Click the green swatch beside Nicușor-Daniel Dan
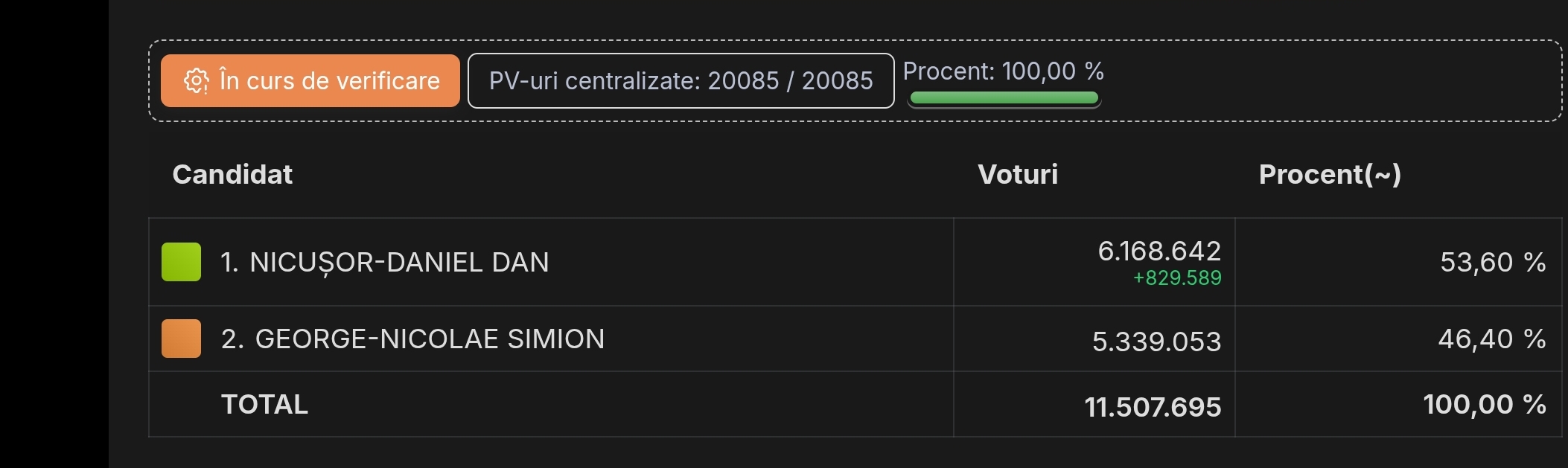Viewport: 1568px width, 468px height. point(181,262)
